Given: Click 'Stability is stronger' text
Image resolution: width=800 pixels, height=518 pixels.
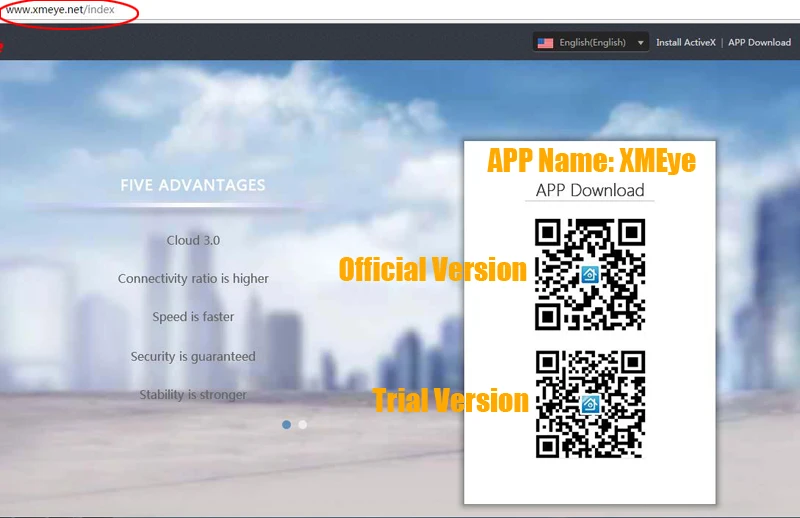Looking at the screenshot, I should 193,394.
